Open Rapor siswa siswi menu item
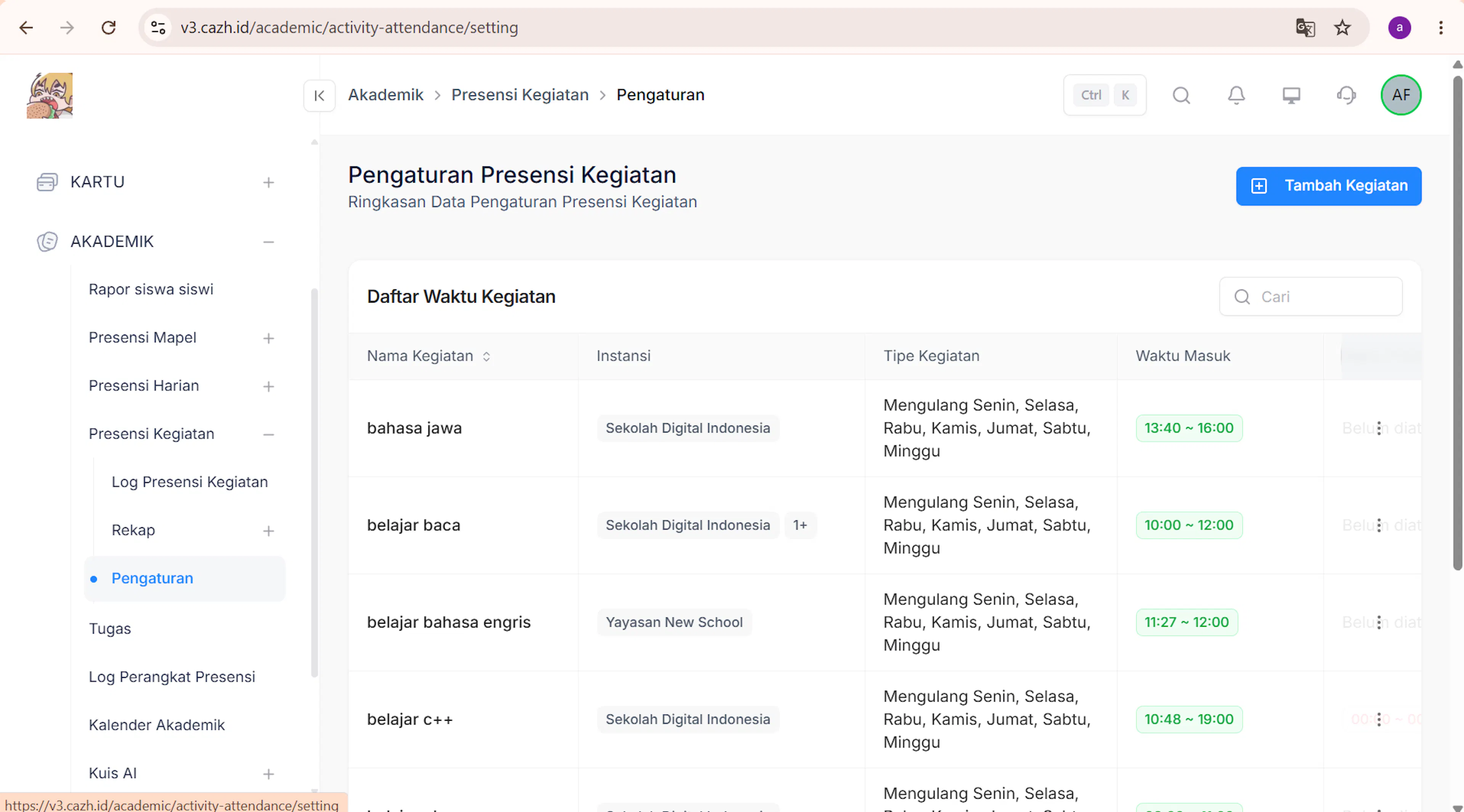 pos(151,289)
